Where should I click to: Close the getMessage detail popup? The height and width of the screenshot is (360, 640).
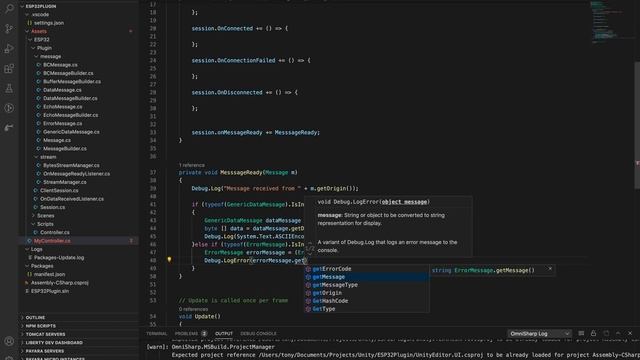[x=550, y=269]
